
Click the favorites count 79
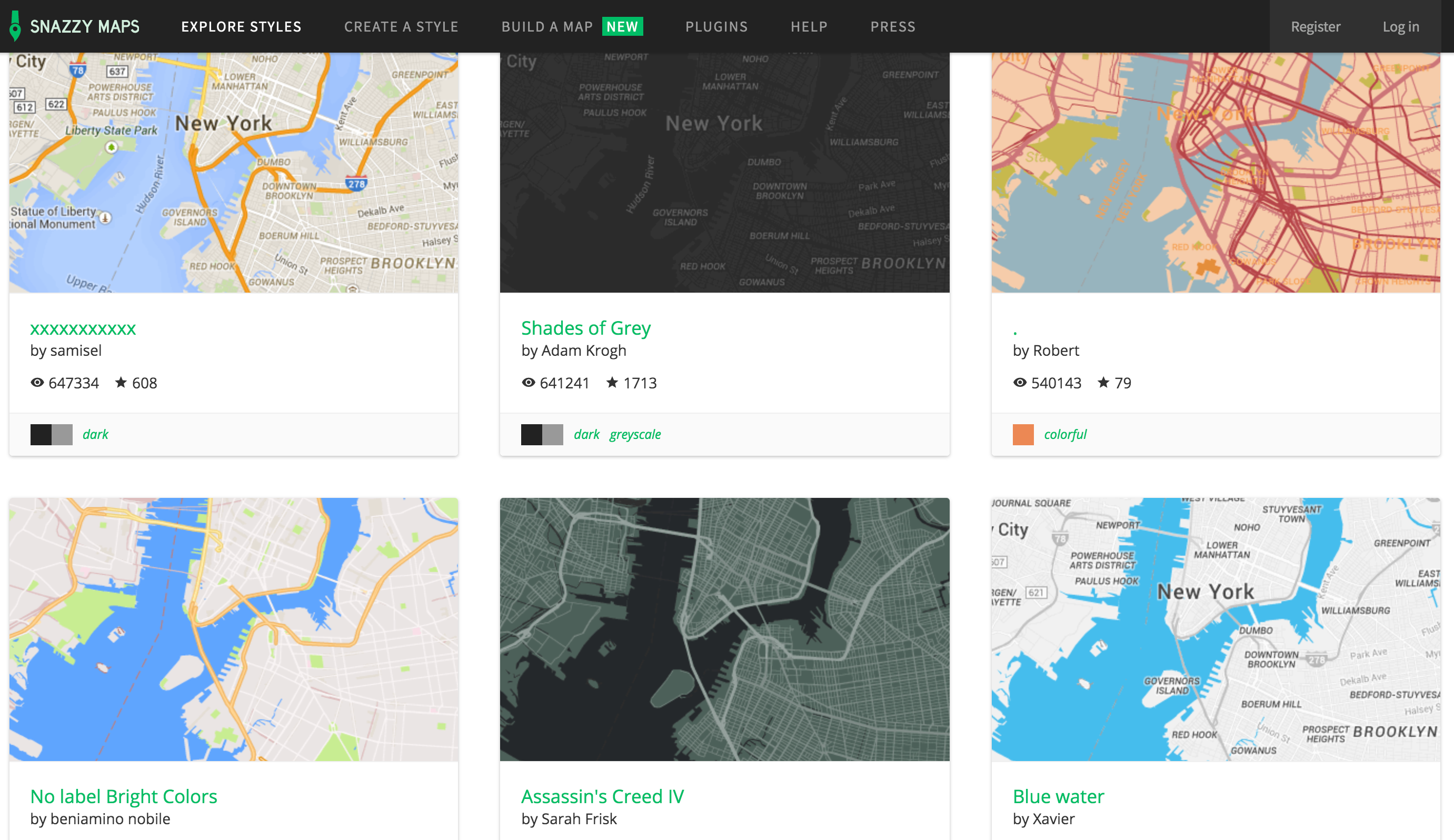pos(1123,383)
